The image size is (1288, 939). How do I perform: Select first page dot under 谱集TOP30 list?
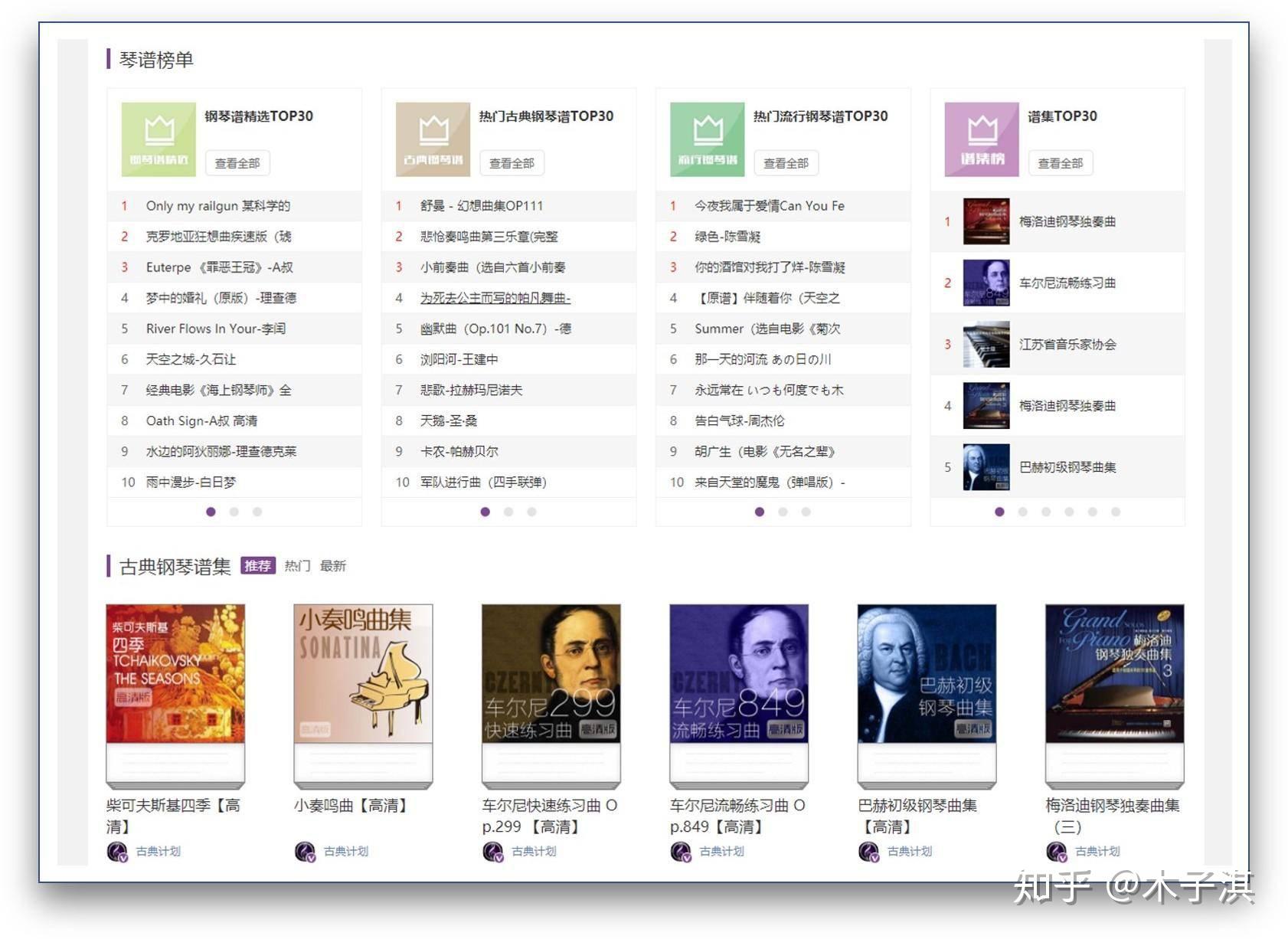[x=999, y=512]
